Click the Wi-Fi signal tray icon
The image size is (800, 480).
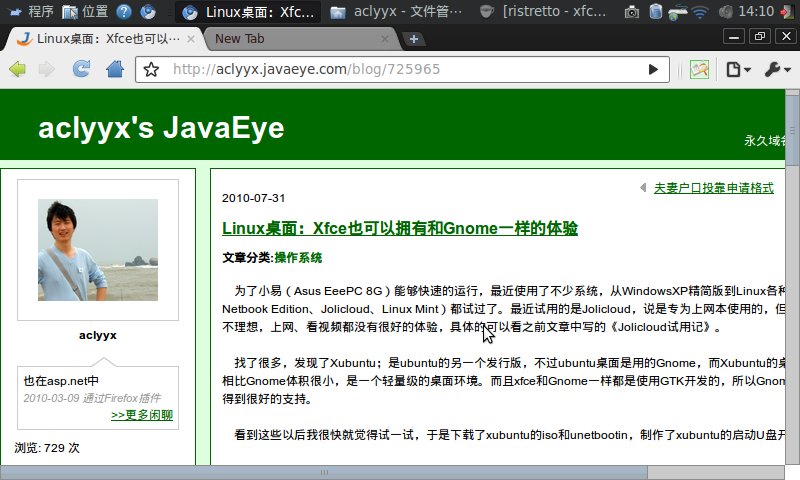click(x=701, y=12)
